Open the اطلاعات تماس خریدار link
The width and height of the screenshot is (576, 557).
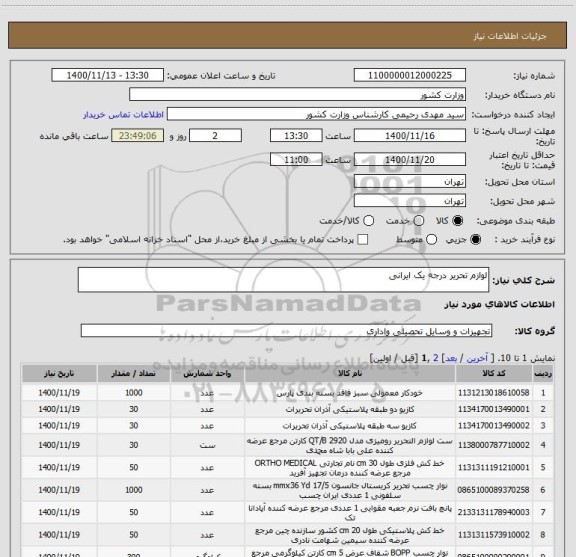pyautogui.click(x=123, y=115)
